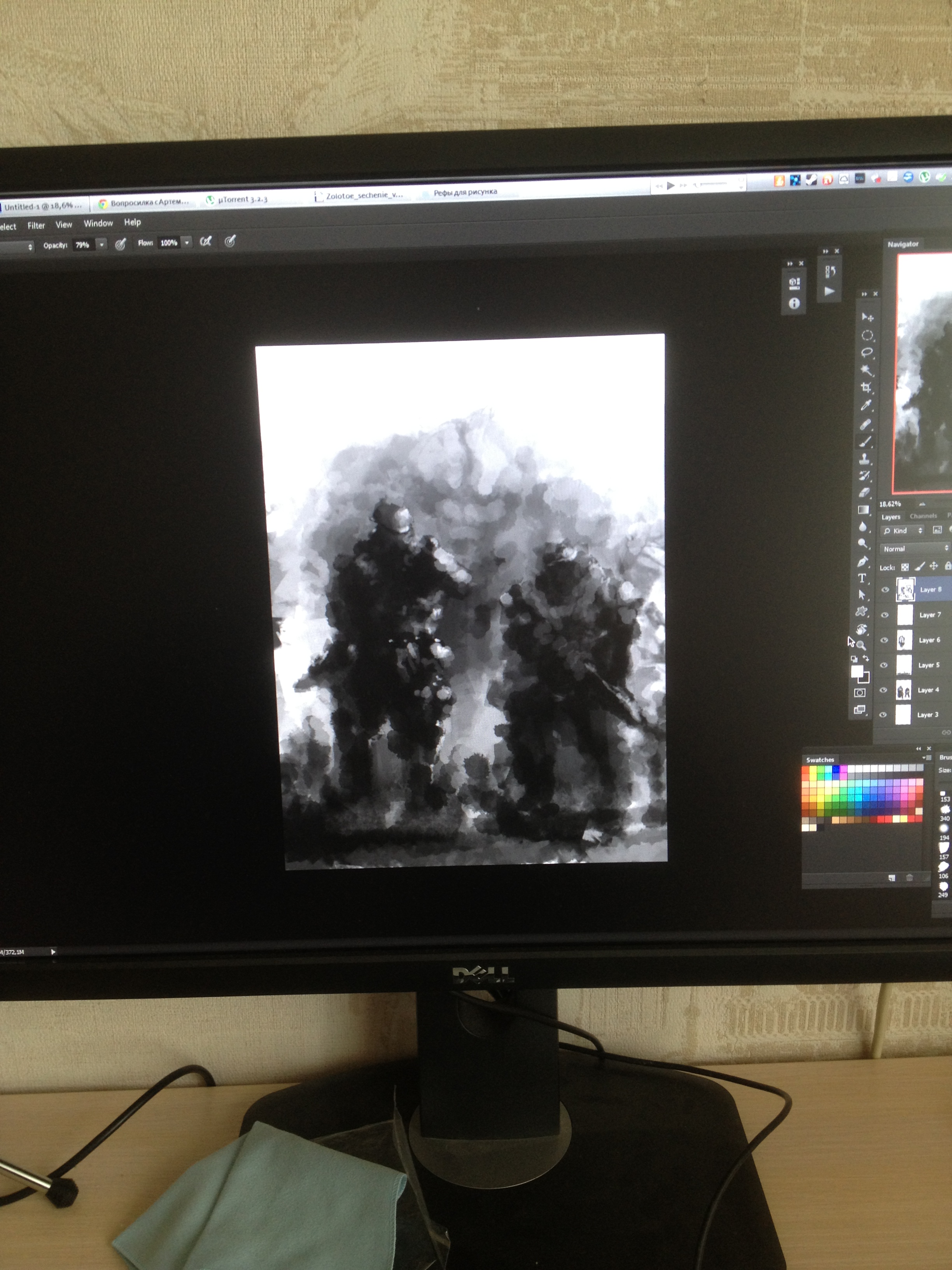Hide Layer 7 using eye icon

click(x=884, y=615)
